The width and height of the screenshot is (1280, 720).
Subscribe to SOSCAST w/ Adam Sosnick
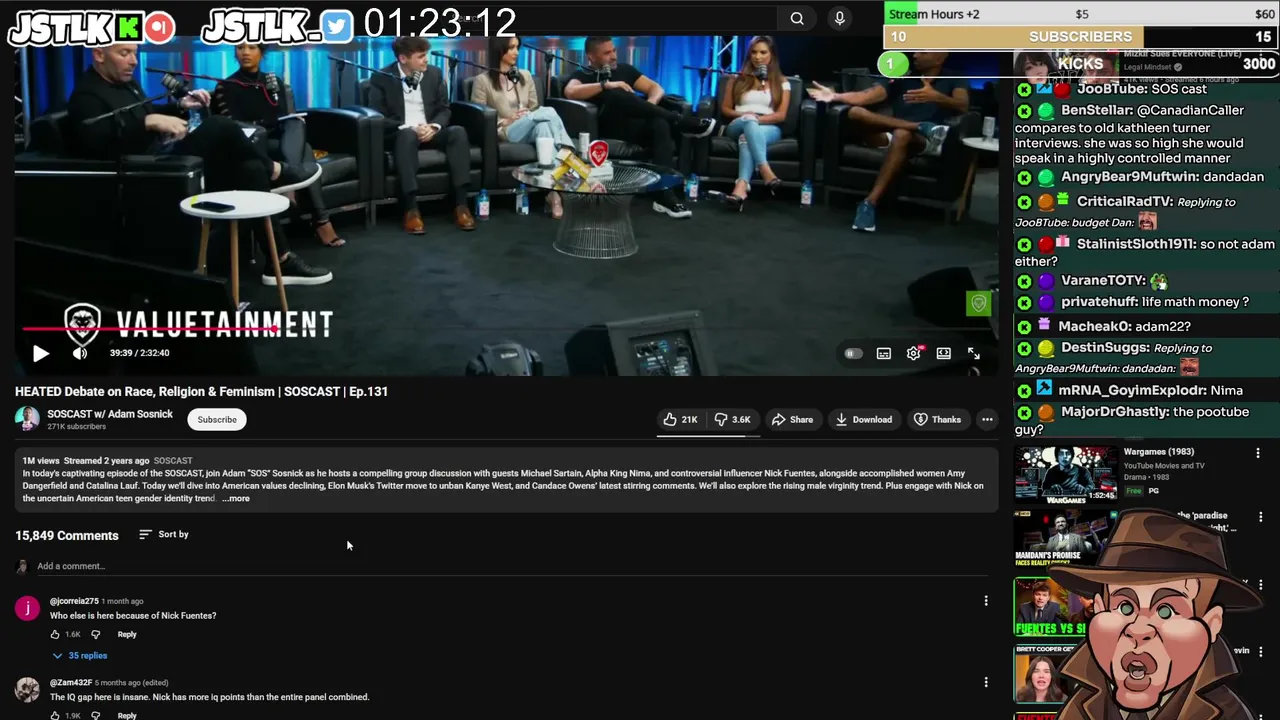coord(217,420)
